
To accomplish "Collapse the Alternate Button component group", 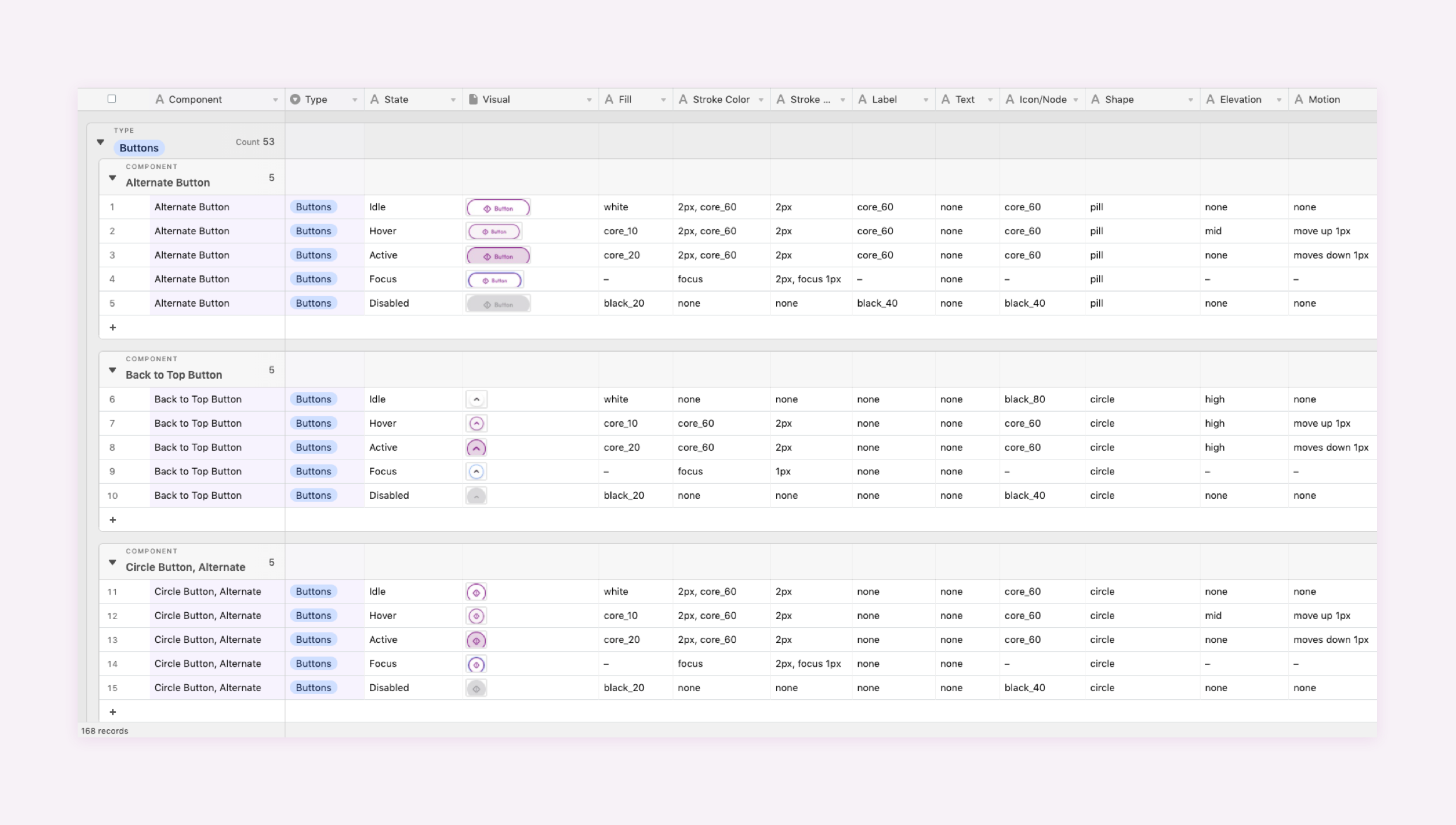I will [x=112, y=177].
